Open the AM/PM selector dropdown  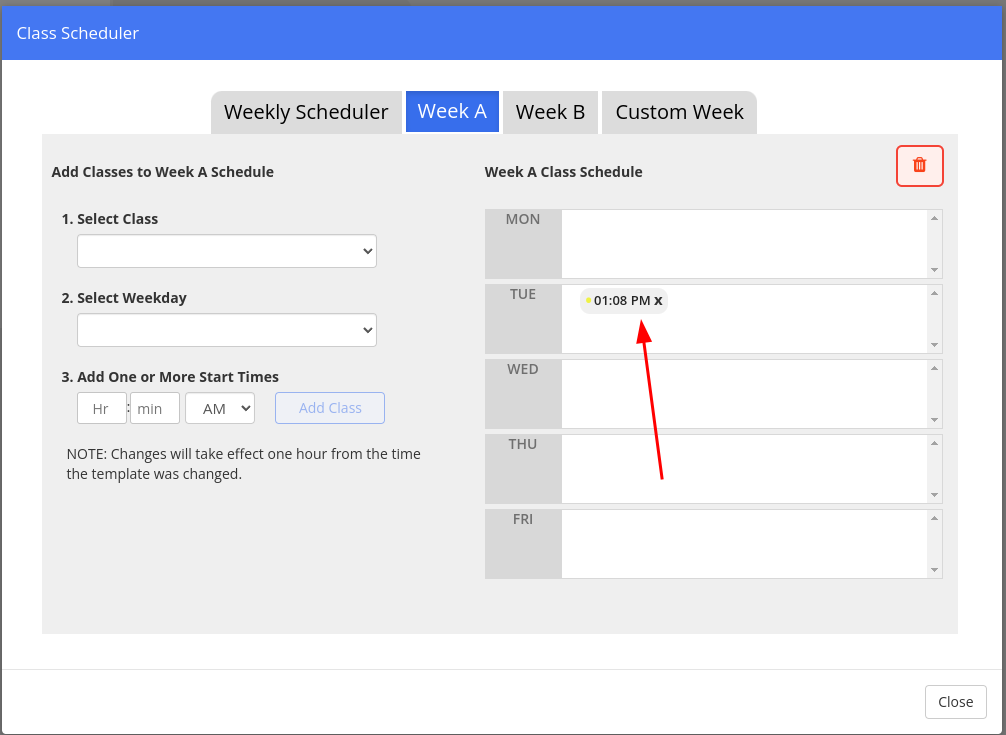[220, 409]
